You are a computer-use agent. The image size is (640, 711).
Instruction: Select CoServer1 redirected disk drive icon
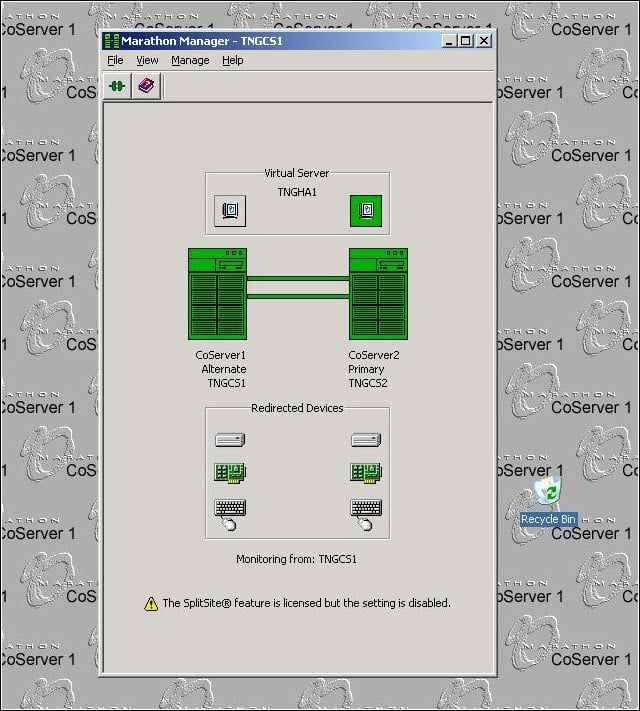pos(230,440)
